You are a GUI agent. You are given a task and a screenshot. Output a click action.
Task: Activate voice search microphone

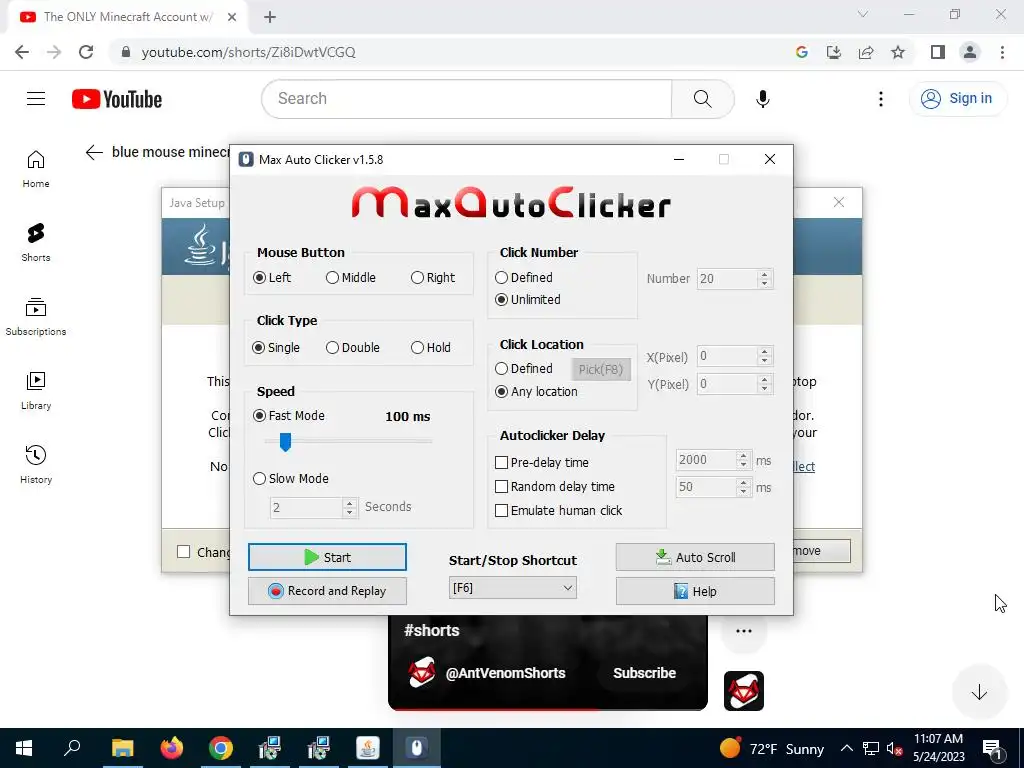point(762,99)
